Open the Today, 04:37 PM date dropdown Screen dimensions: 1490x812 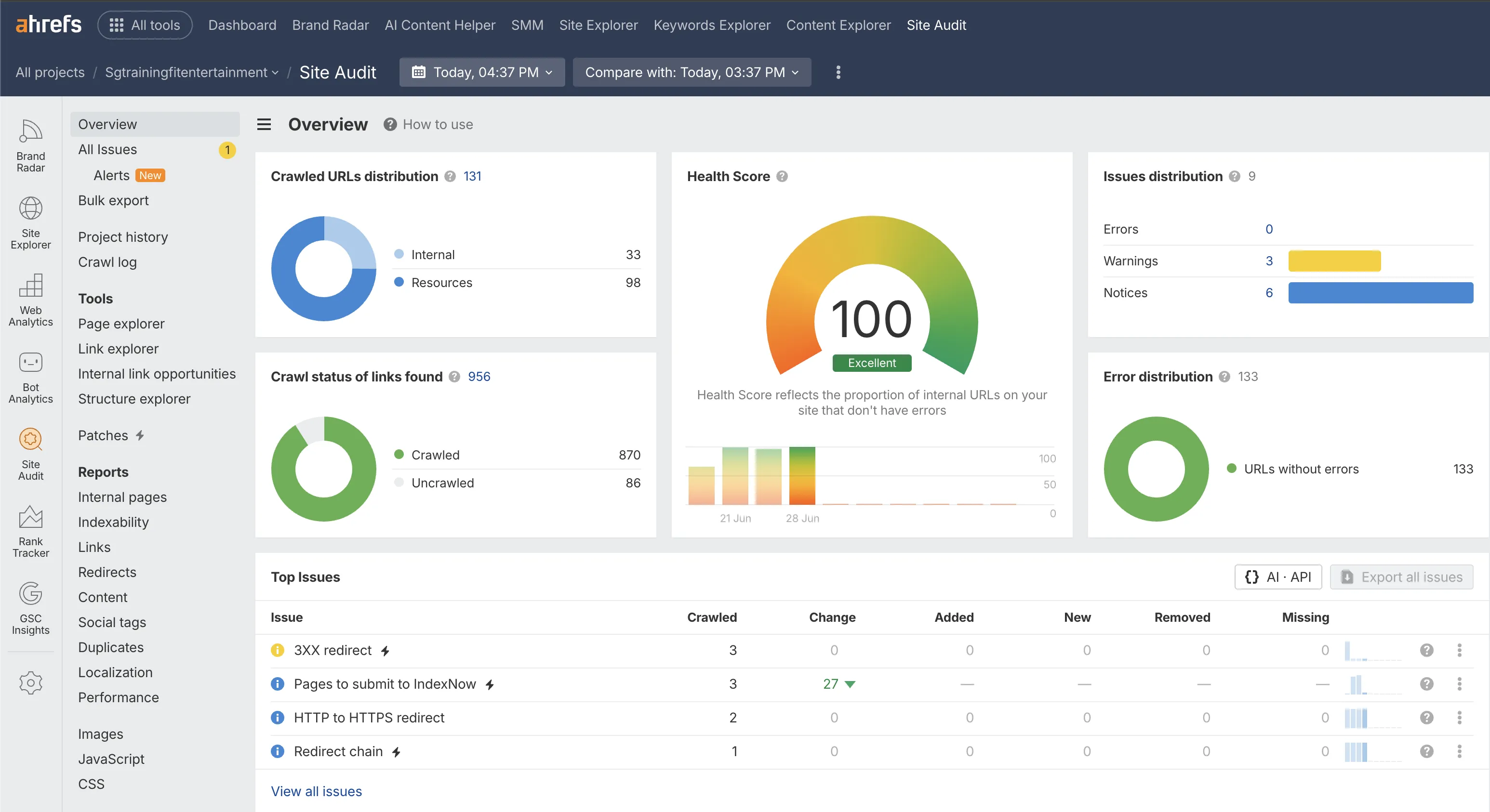(482, 72)
